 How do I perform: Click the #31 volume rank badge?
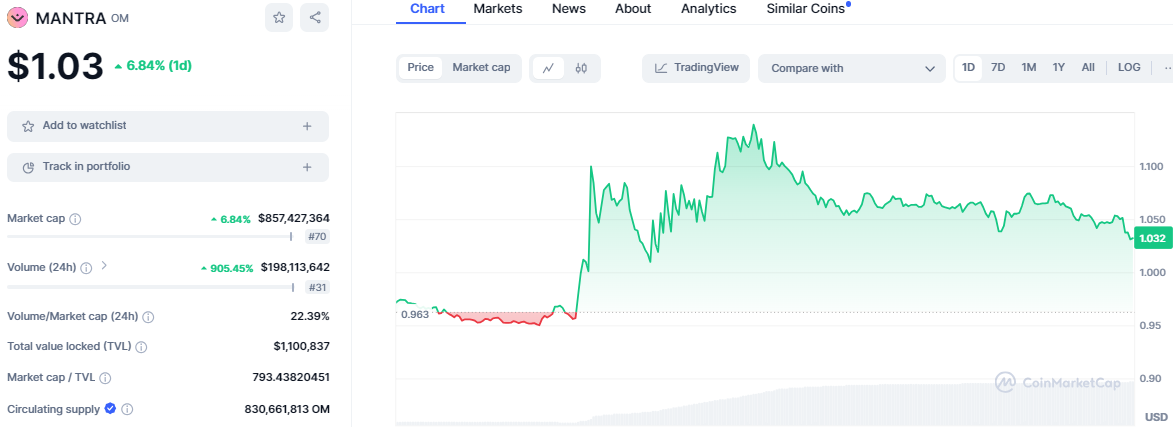[x=317, y=287]
